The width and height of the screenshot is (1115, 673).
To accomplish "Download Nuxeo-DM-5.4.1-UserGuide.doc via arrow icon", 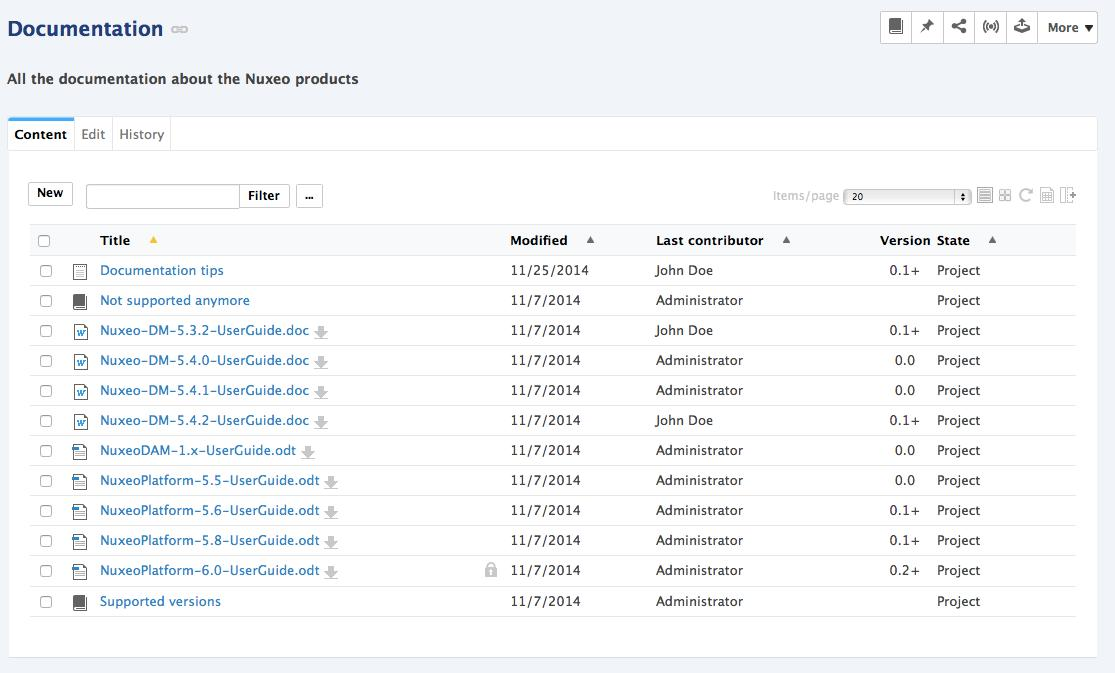I will click(321, 391).
